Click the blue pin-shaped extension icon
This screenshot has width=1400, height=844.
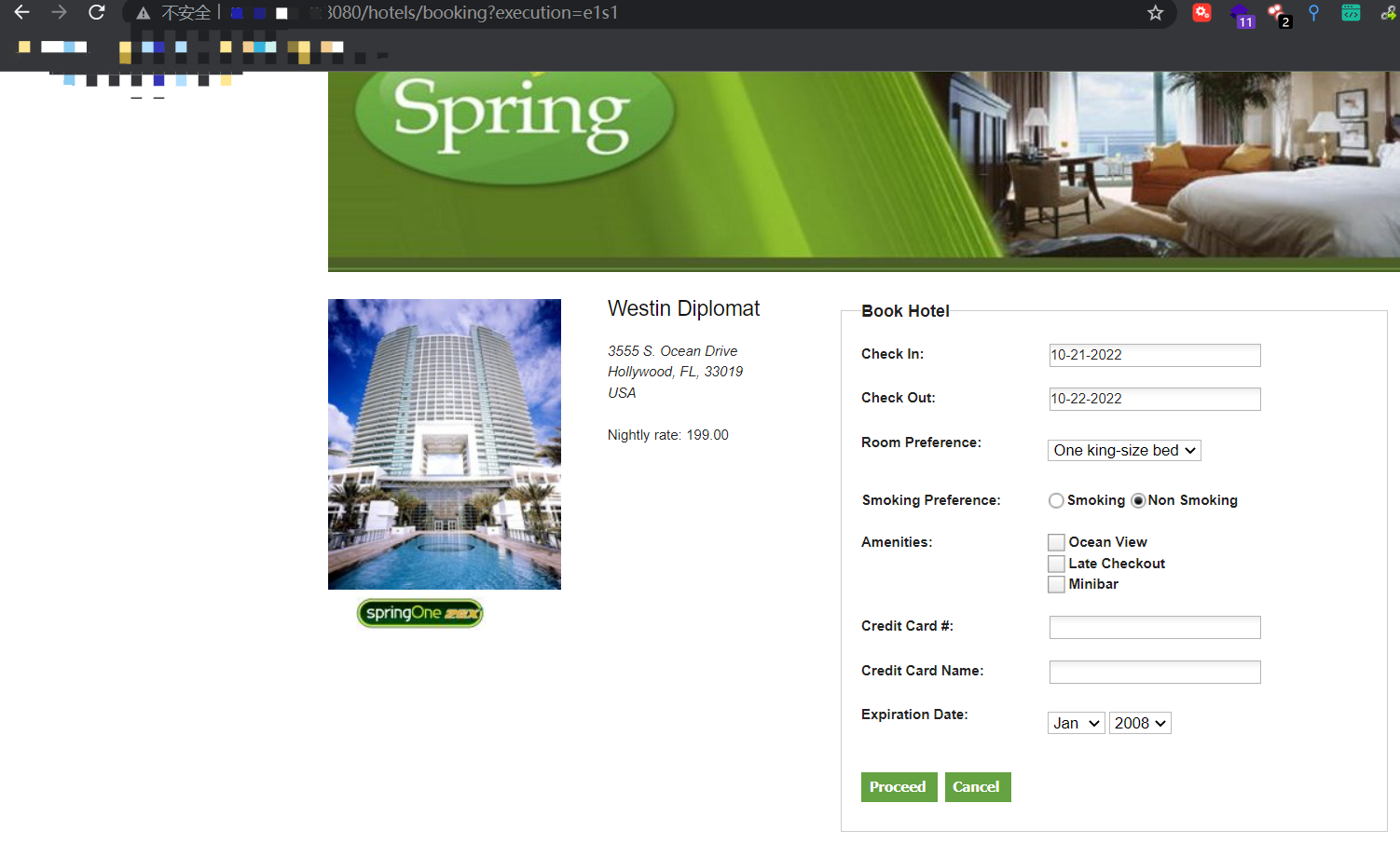point(1313,12)
